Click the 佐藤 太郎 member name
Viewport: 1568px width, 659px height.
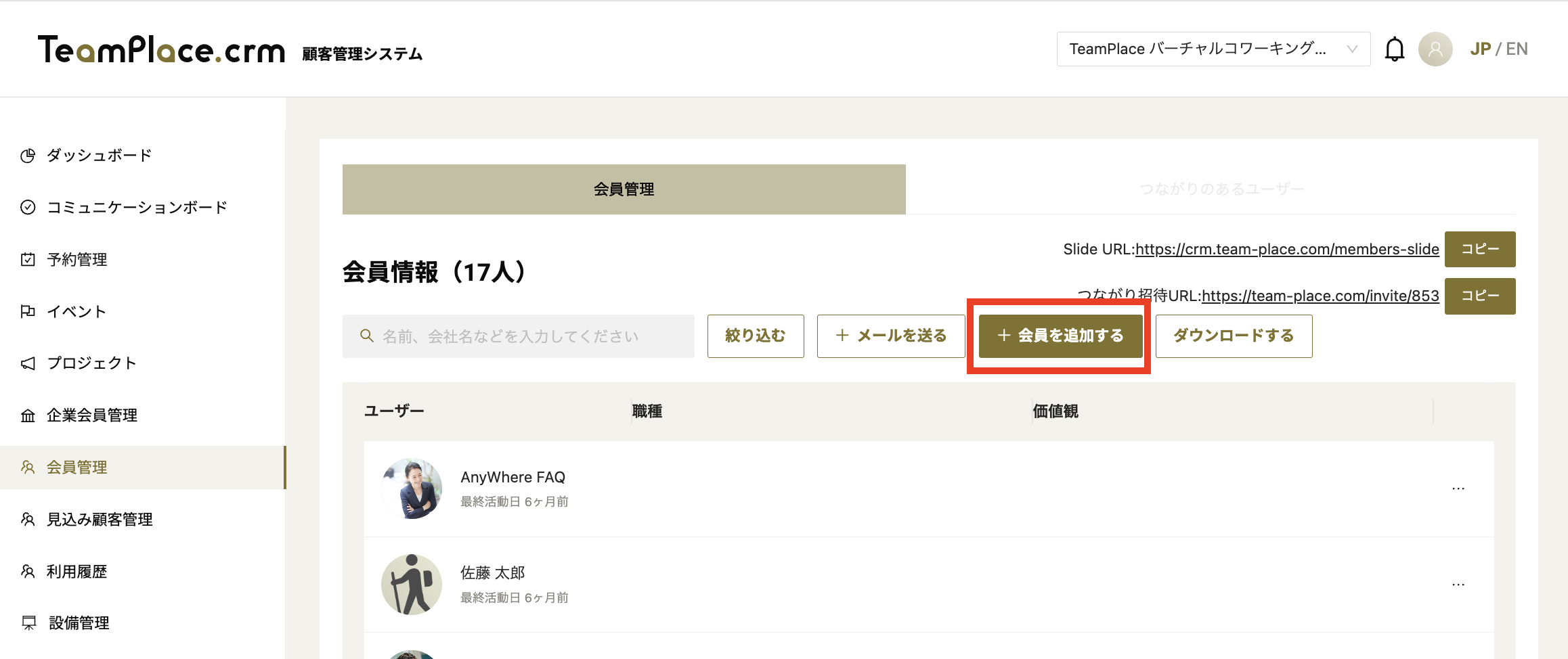(x=493, y=573)
